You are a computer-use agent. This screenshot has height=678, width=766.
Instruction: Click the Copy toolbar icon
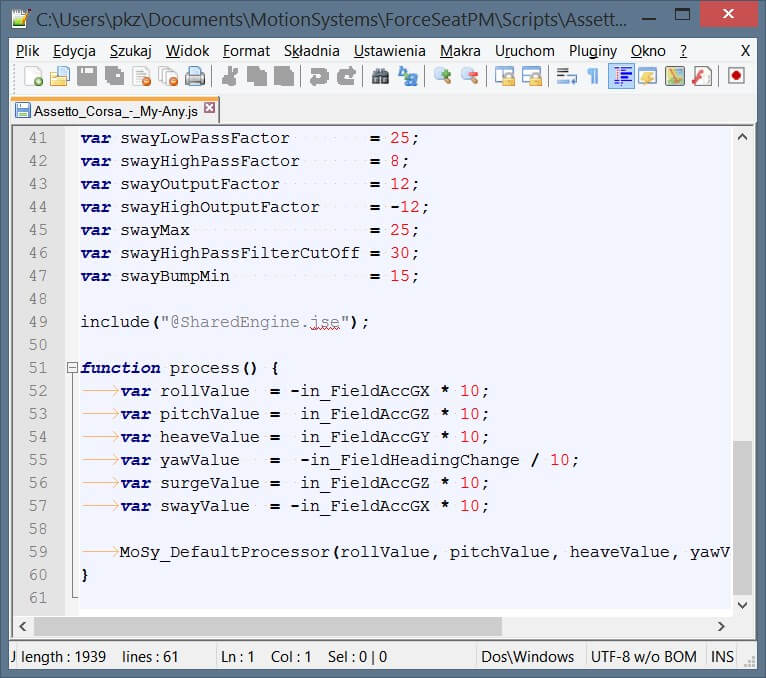(x=256, y=77)
